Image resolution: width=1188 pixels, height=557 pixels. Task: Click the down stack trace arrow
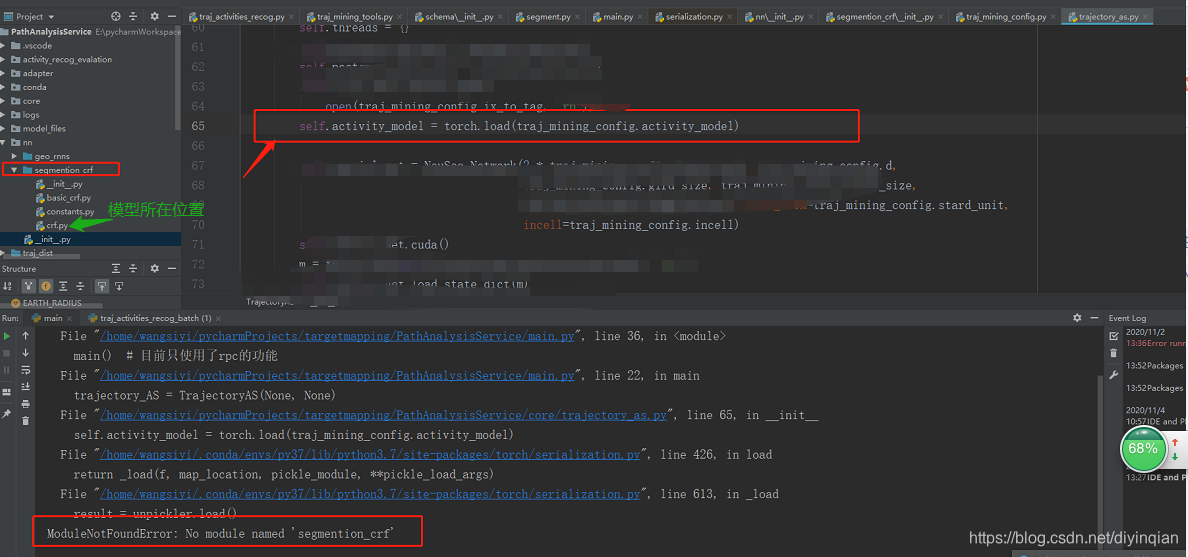click(26, 352)
